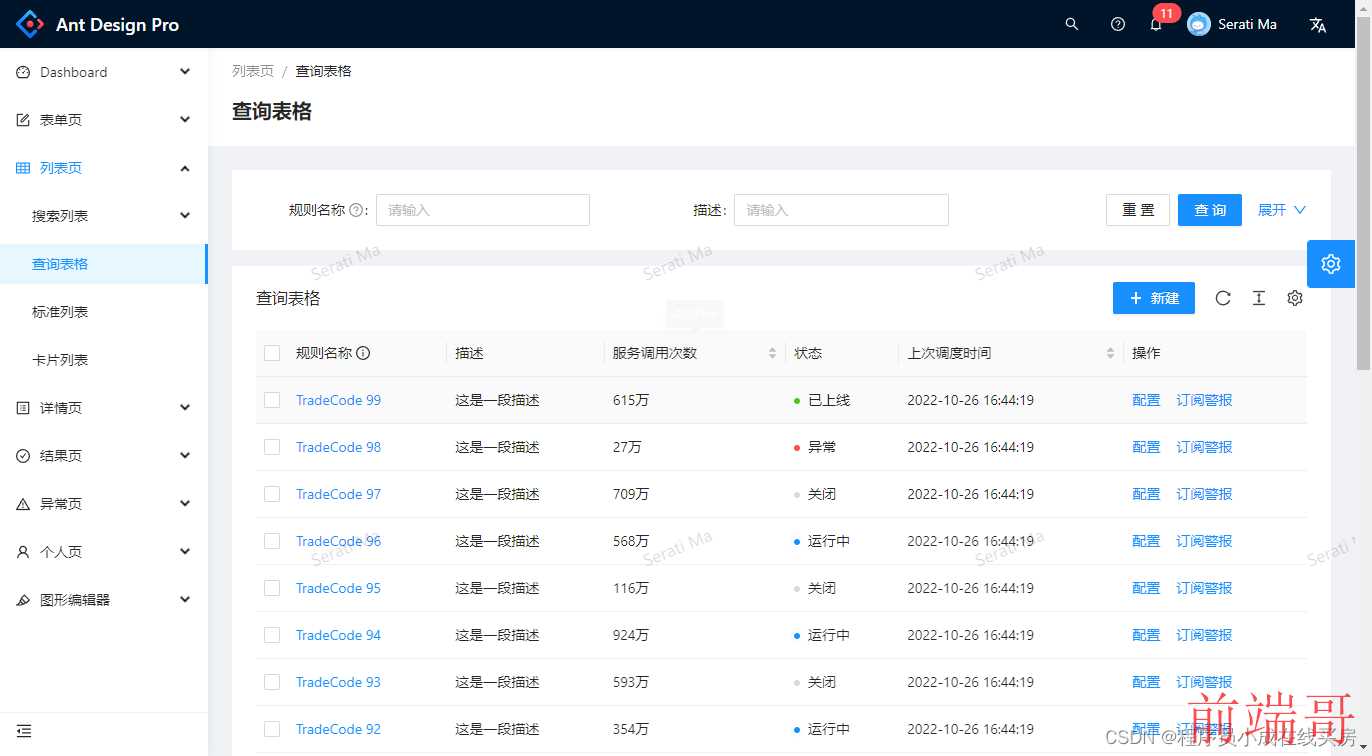Click the 详情页 profile icon
The width and height of the screenshot is (1372, 756).
tap(23, 408)
